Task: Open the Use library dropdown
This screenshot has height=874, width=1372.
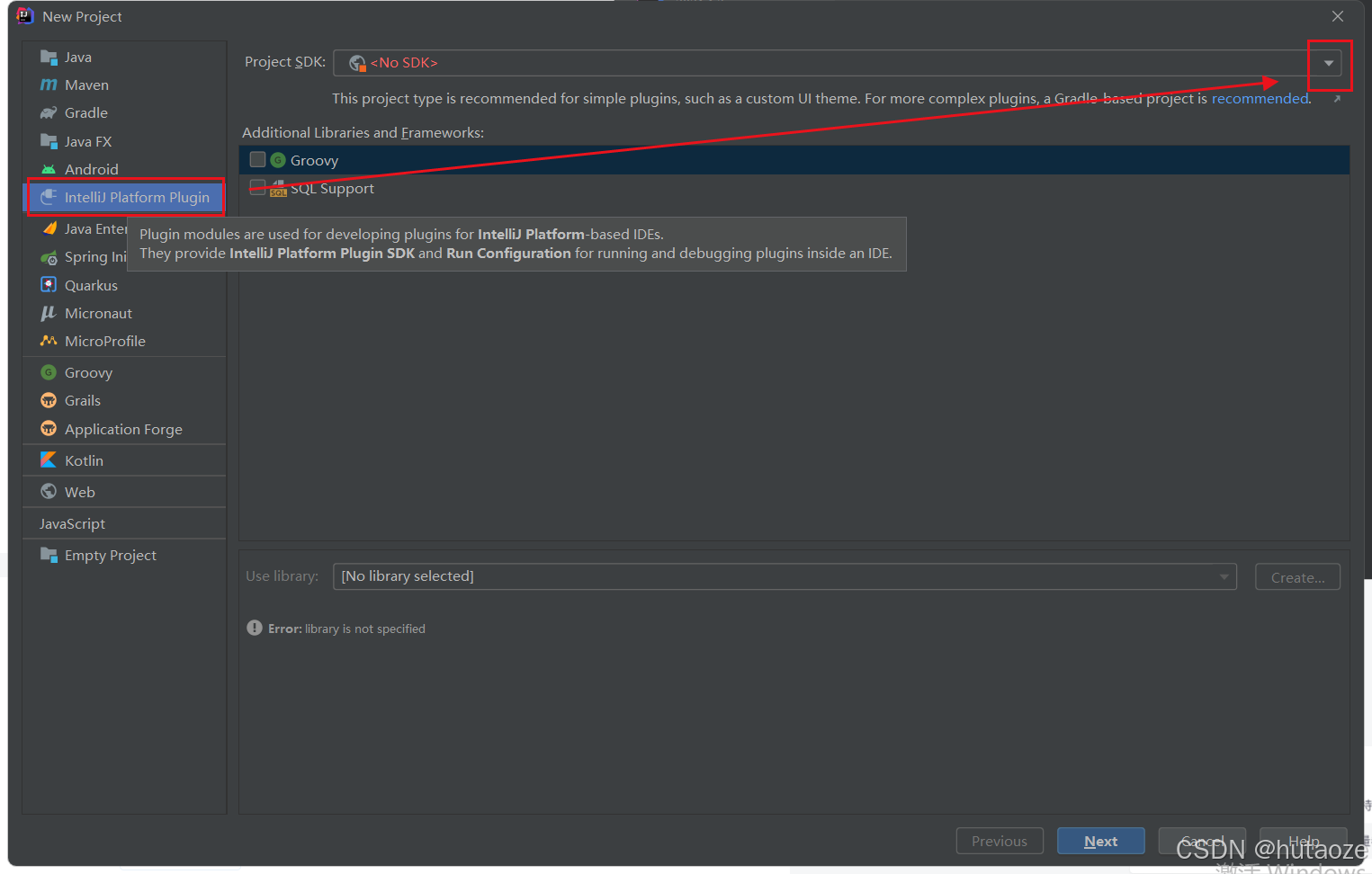Action: [x=1224, y=576]
